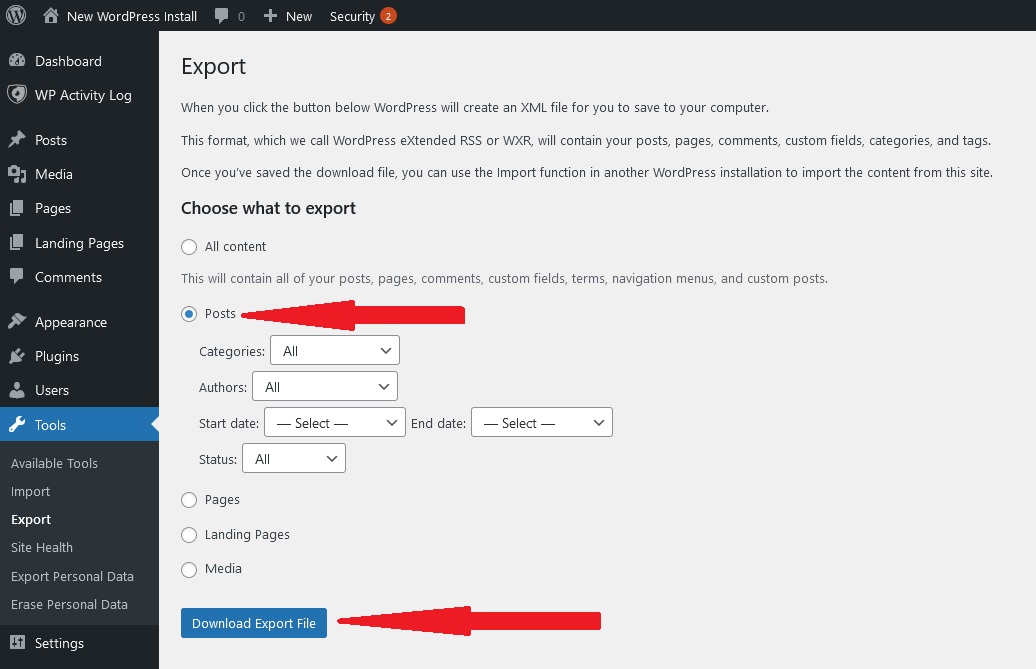1036x669 pixels.
Task: Select the All content radio button
Action: tap(189, 247)
